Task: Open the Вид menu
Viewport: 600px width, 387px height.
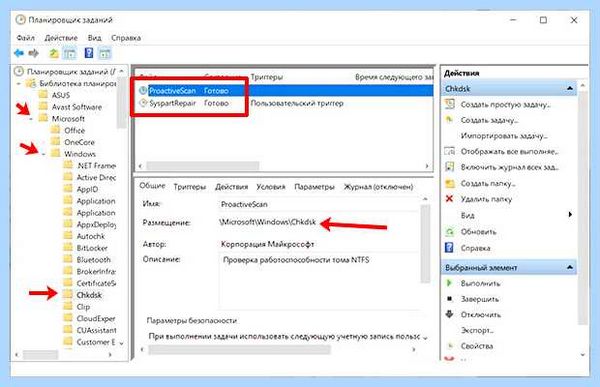Action: tap(94, 38)
